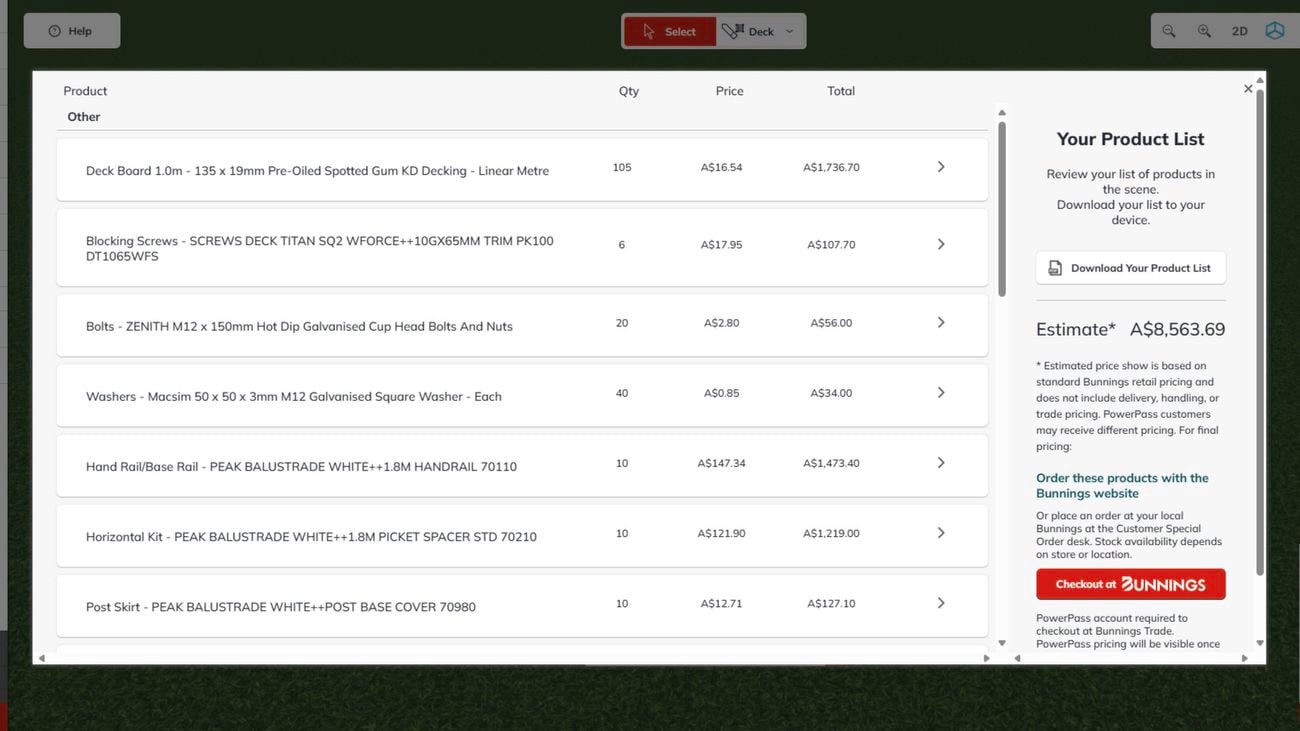Select the Washers Macsim Galvanised Square product name
Image resolution: width=1300 pixels, height=731 pixels.
[x=294, y=397]
